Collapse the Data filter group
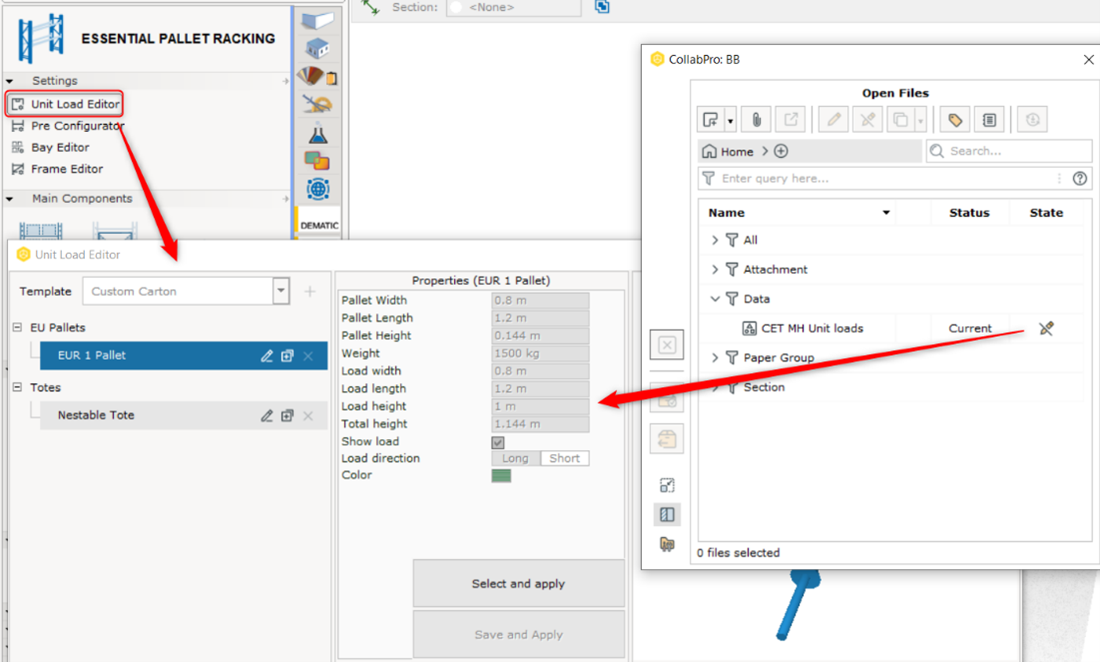 [715, 299]
